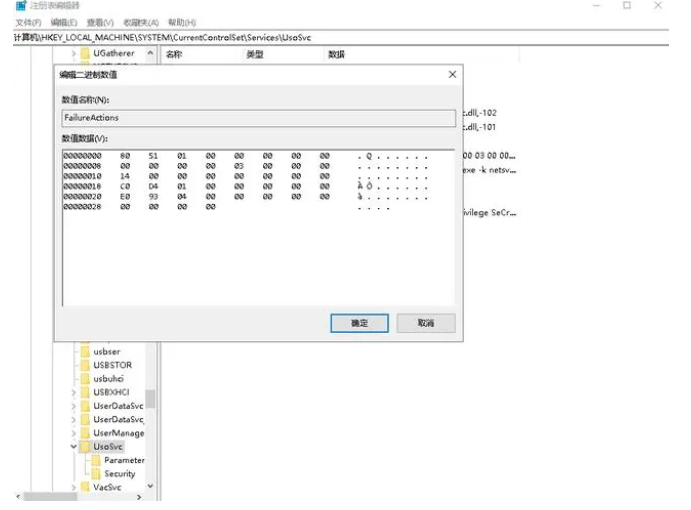Click the usbser folder icon
Viewport: 691px width, 510px height.
pos(85,352)
